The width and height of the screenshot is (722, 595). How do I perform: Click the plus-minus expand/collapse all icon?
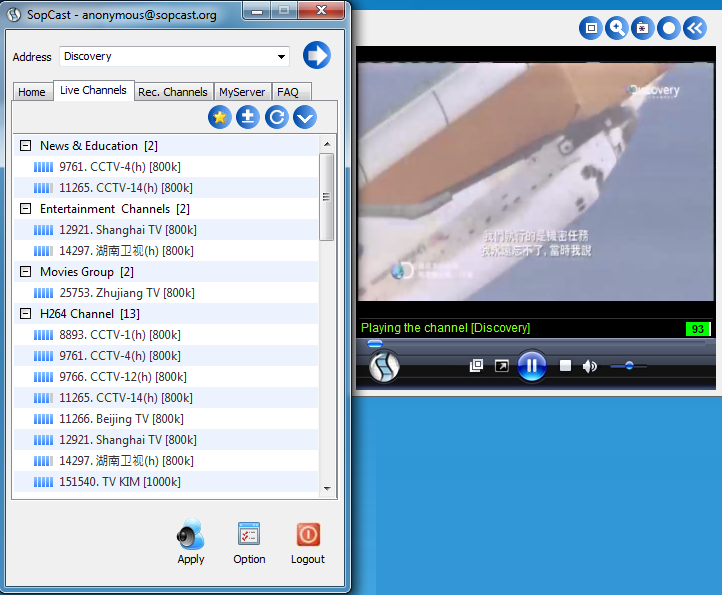(x=248, y=117)
